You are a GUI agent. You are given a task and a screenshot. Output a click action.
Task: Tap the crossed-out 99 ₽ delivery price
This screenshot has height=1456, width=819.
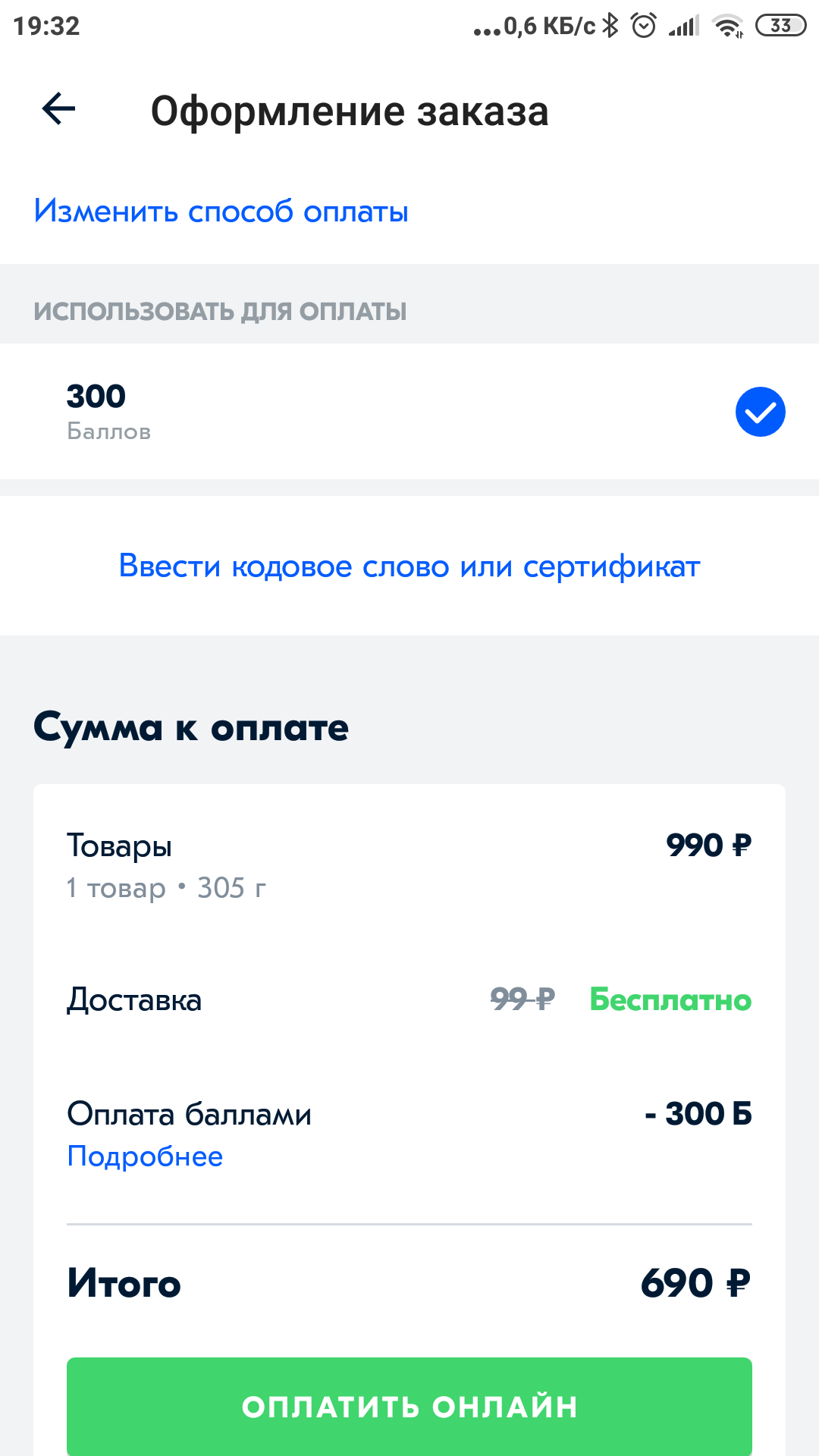[x=522, y=999]
